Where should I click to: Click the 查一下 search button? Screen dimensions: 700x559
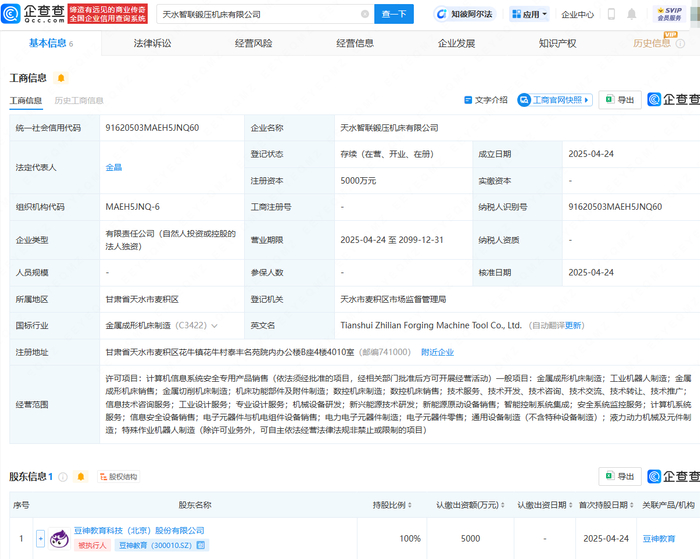click(x=395, y=14)
